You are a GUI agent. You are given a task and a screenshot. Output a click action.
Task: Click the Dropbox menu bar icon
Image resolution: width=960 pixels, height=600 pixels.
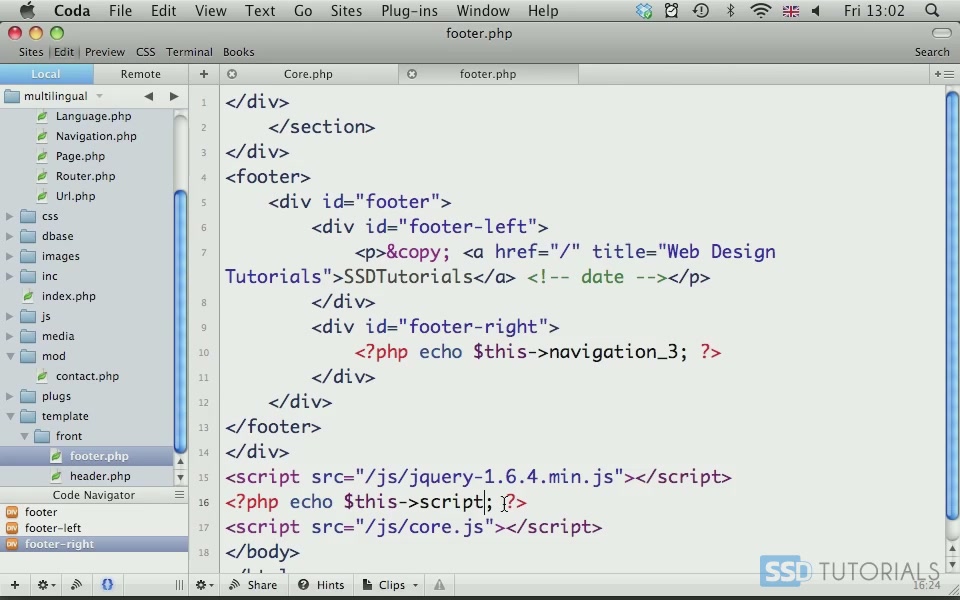point(644,11)
